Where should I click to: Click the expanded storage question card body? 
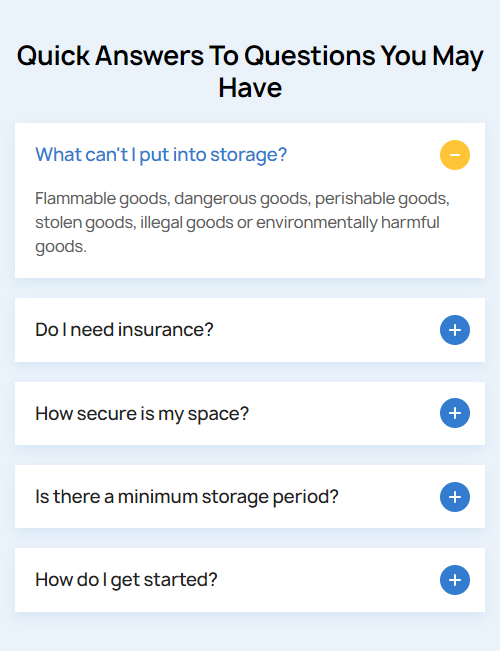click(250, 201)
